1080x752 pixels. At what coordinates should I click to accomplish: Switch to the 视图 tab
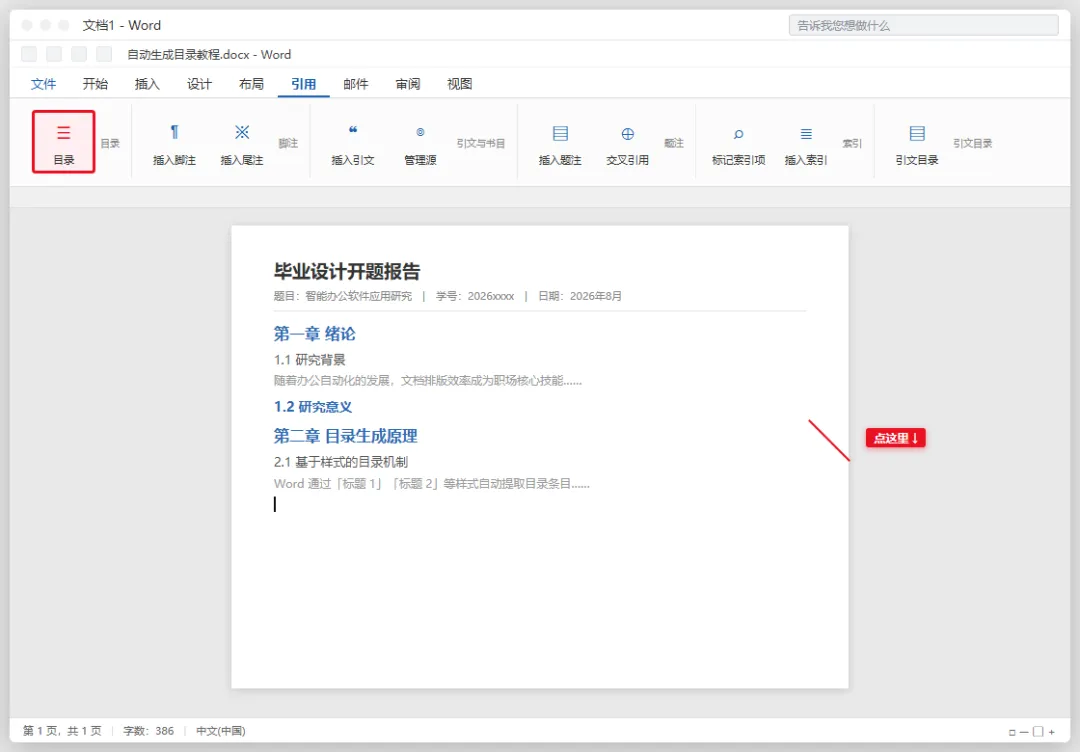(459, 84)
